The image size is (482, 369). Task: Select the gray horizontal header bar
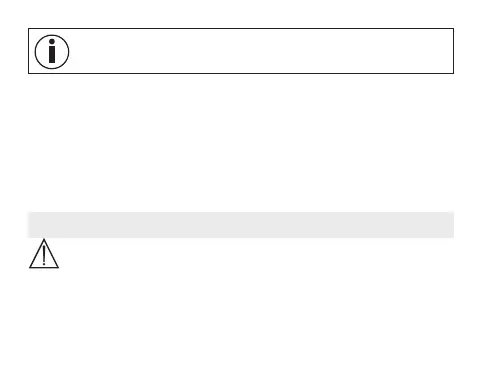point(241,225)
